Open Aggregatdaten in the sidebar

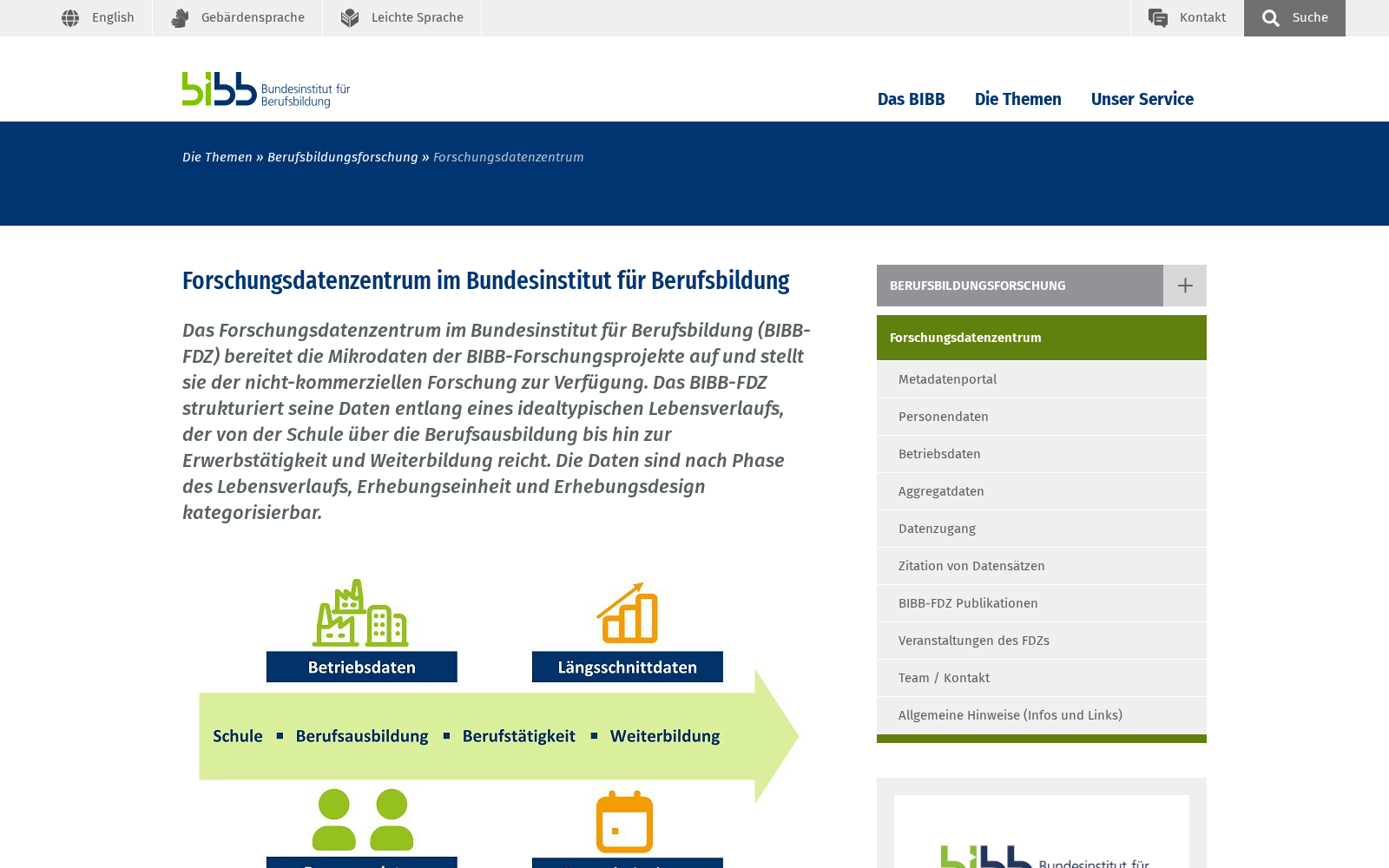1042,491
